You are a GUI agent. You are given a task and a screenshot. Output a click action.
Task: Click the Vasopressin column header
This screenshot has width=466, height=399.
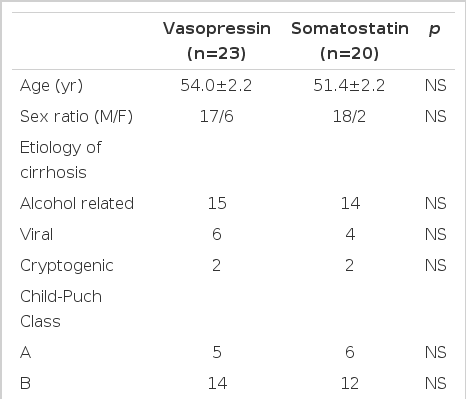click(217, 41)
